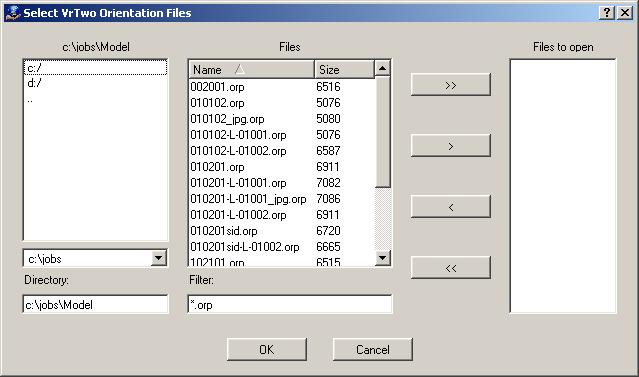Click the add-all files '>>' button

(450, 85)
